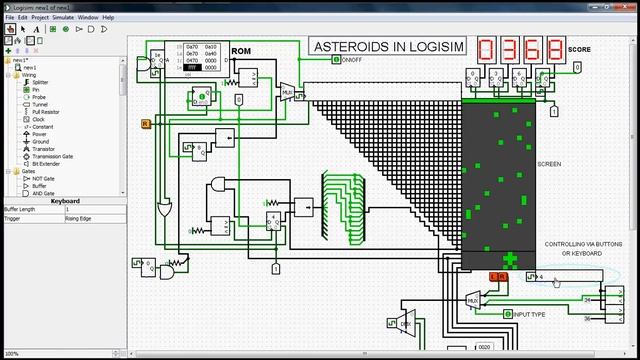
Task: Open the Help menu
Action: (108, 18)
